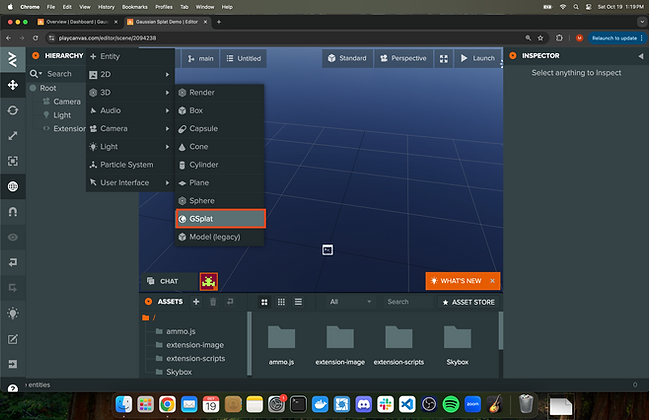Viewport: 649px width, 420px height.
Task: Click the asset Search field
Action: [405, 301]
